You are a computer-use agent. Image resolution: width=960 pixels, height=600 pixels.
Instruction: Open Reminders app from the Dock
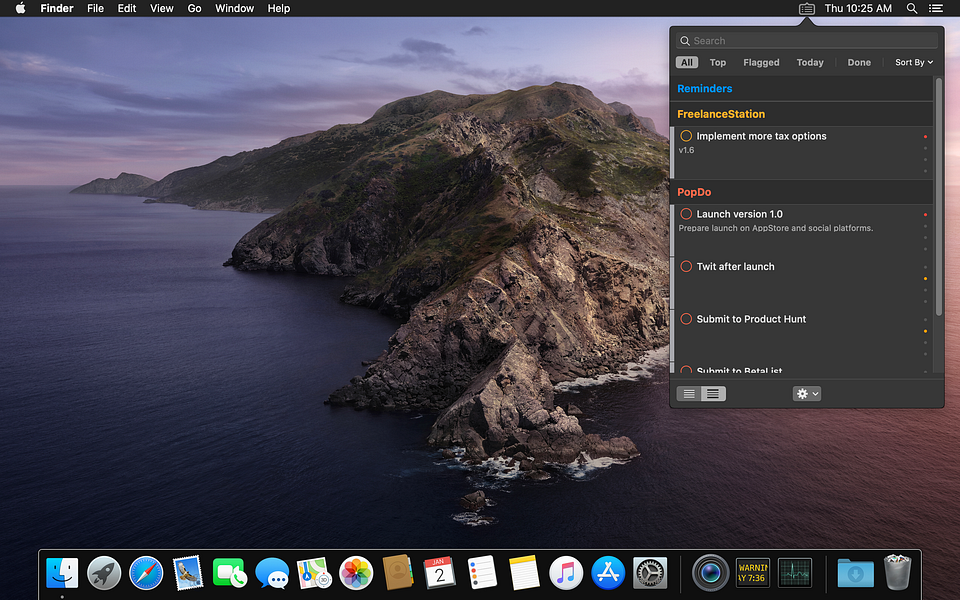click(x=482, y=573)
